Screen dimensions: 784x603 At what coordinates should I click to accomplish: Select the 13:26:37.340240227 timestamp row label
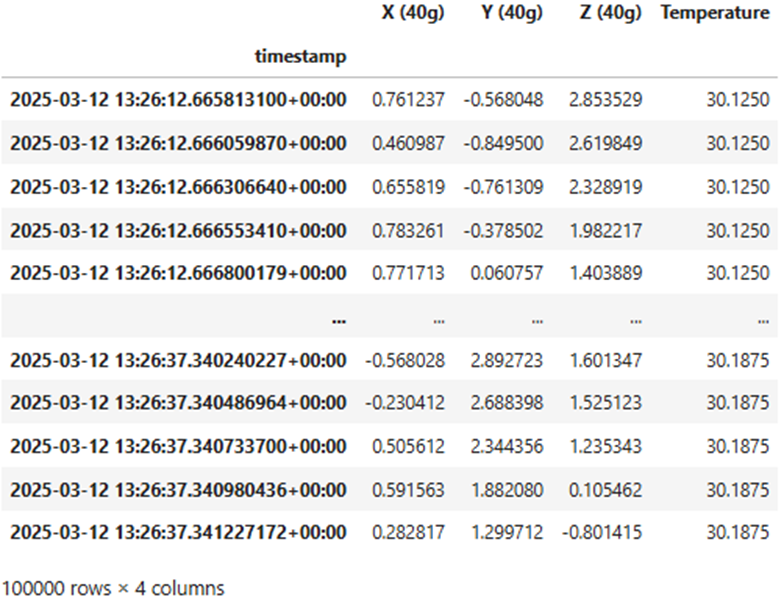[x=178, y=360]
